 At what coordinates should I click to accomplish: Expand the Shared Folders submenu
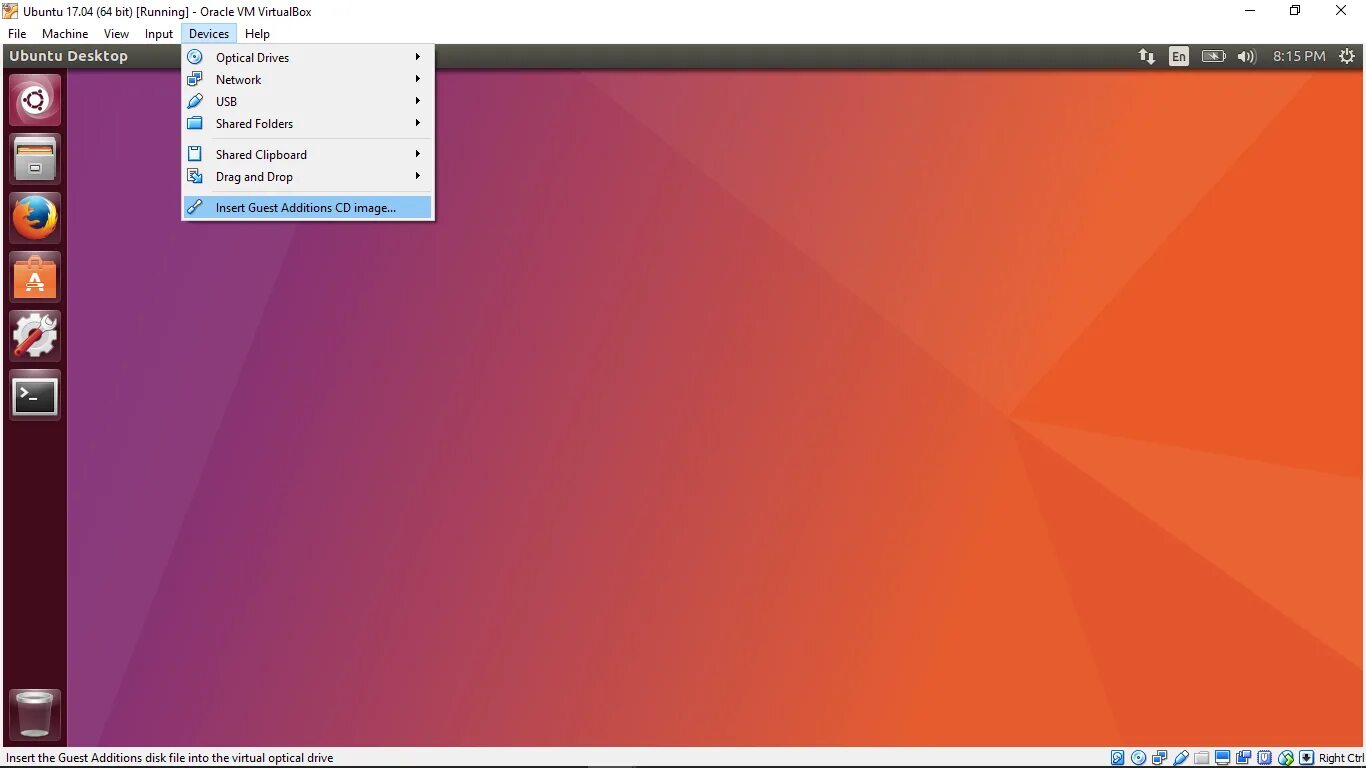tap(308, 124)
